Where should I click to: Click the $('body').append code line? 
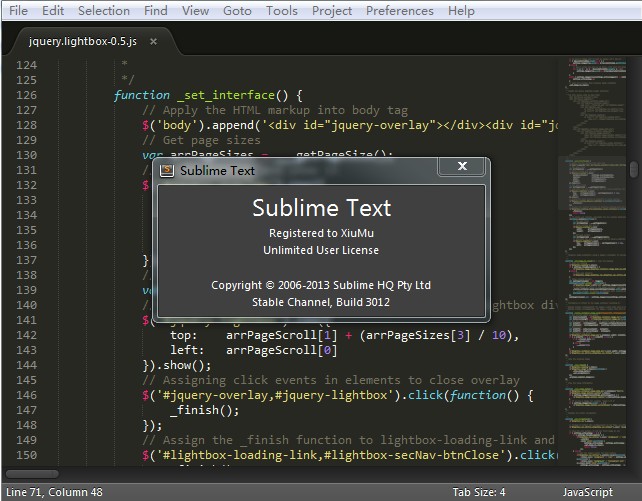pos(350,125)
